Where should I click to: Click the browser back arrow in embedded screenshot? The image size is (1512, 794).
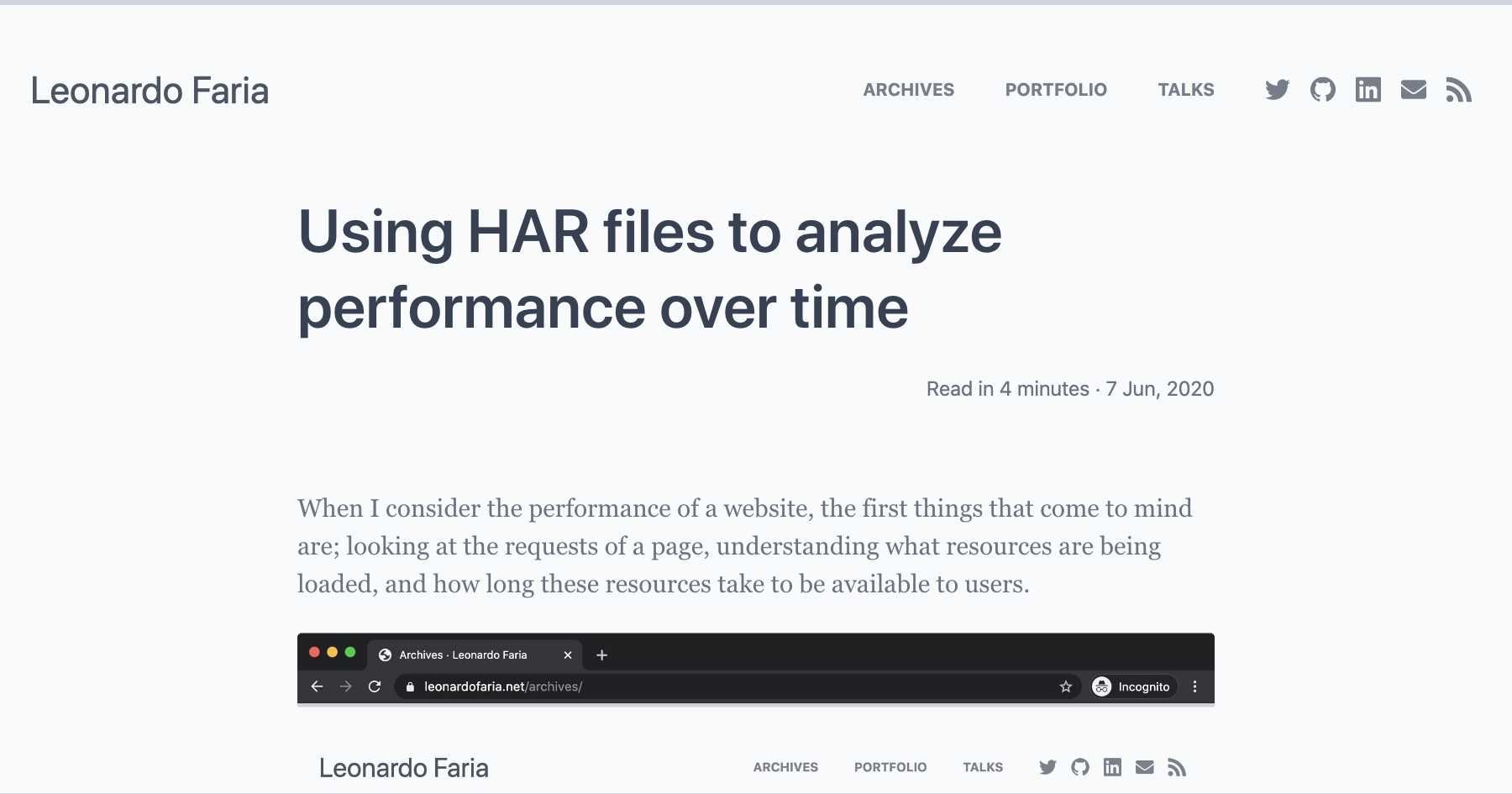317,686
